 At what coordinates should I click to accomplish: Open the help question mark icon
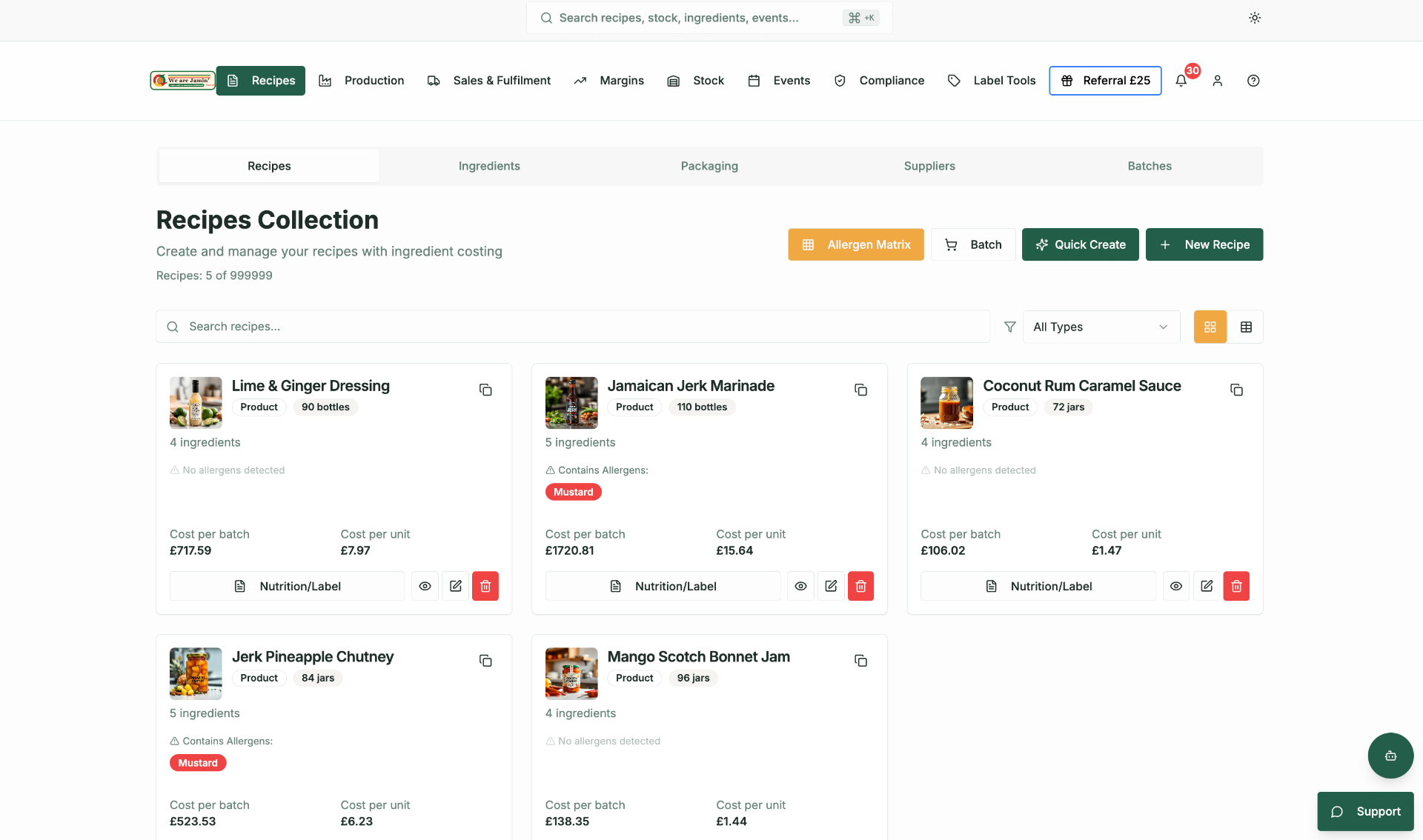coord(1253,81)
